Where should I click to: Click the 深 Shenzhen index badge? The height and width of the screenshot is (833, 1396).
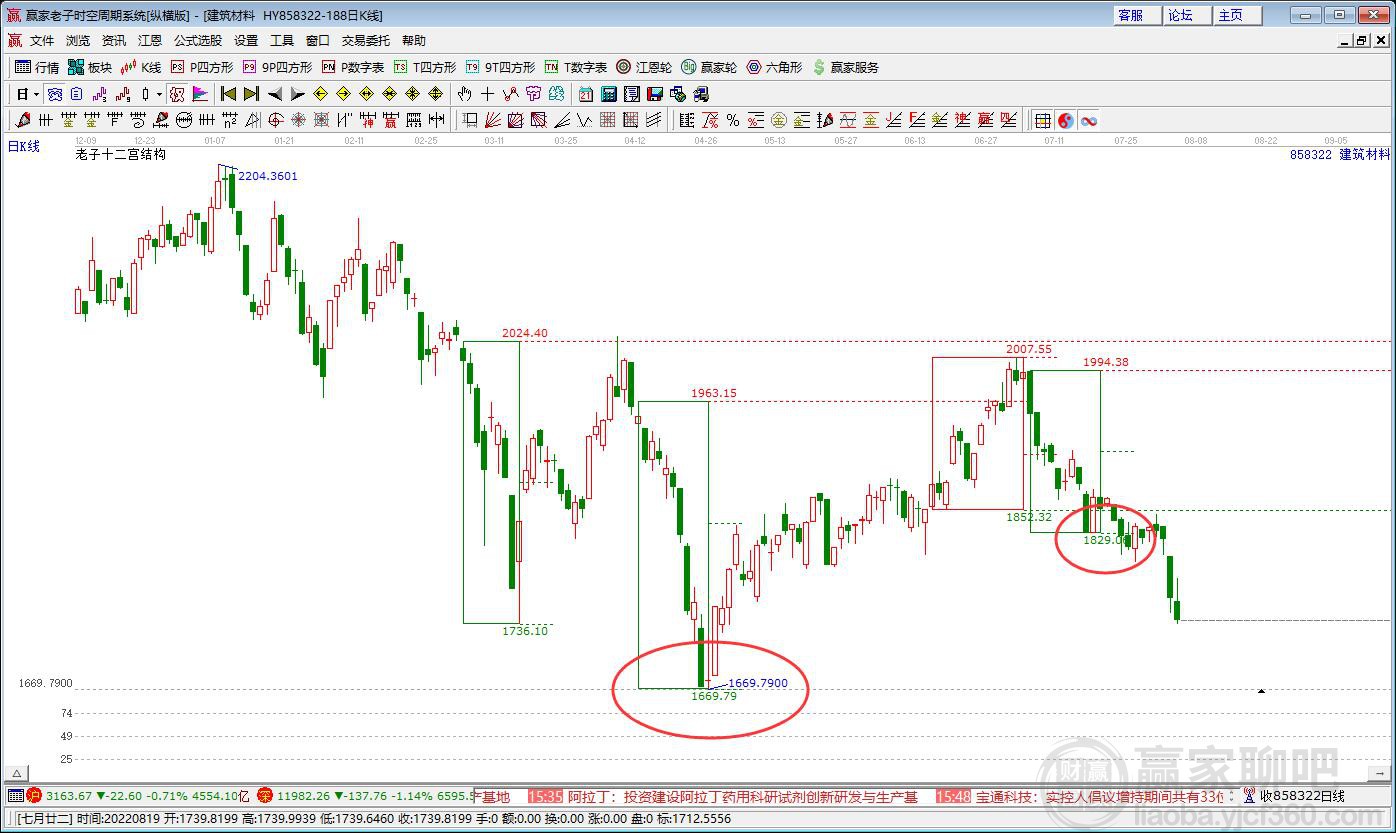[265, 796]
